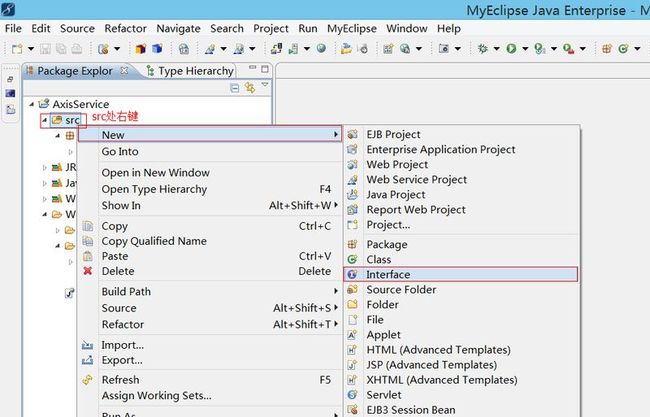Create a new EJB Project
The height and width of the screenshot is (417, 650).
coord(461,134)
